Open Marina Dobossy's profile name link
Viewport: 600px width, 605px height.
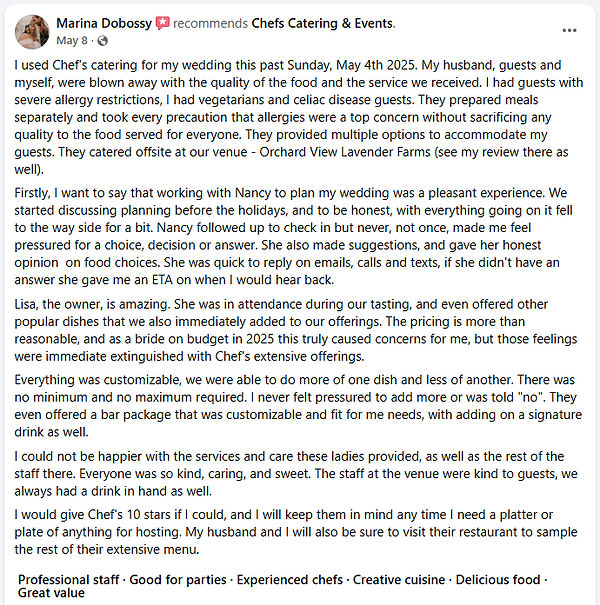click(103, 23)
